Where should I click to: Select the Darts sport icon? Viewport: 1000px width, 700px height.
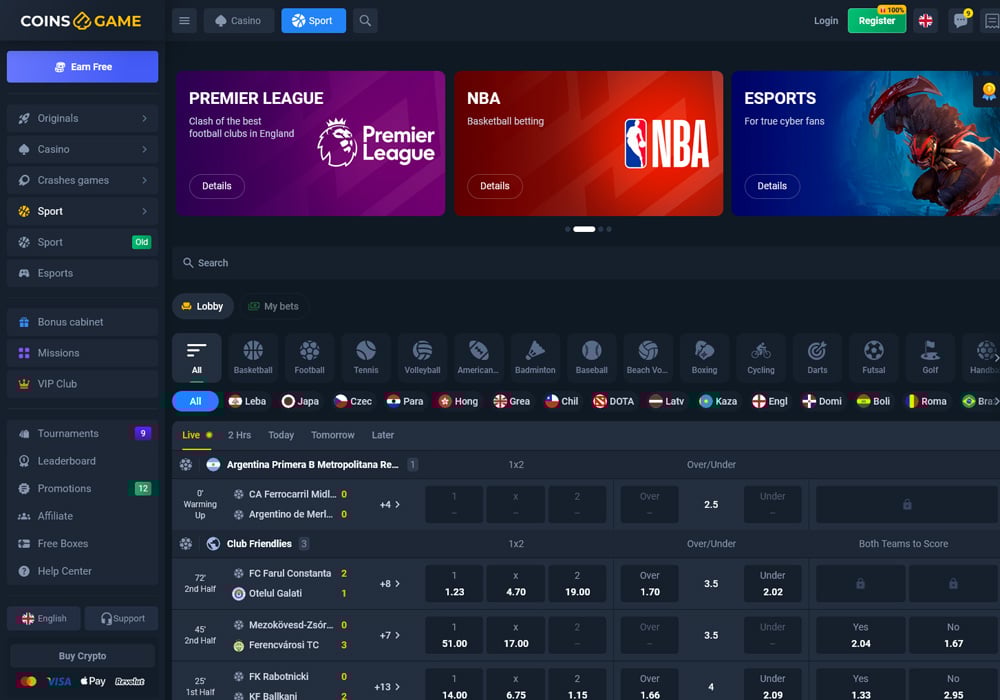pyautogui.click(x=817, y=357)
